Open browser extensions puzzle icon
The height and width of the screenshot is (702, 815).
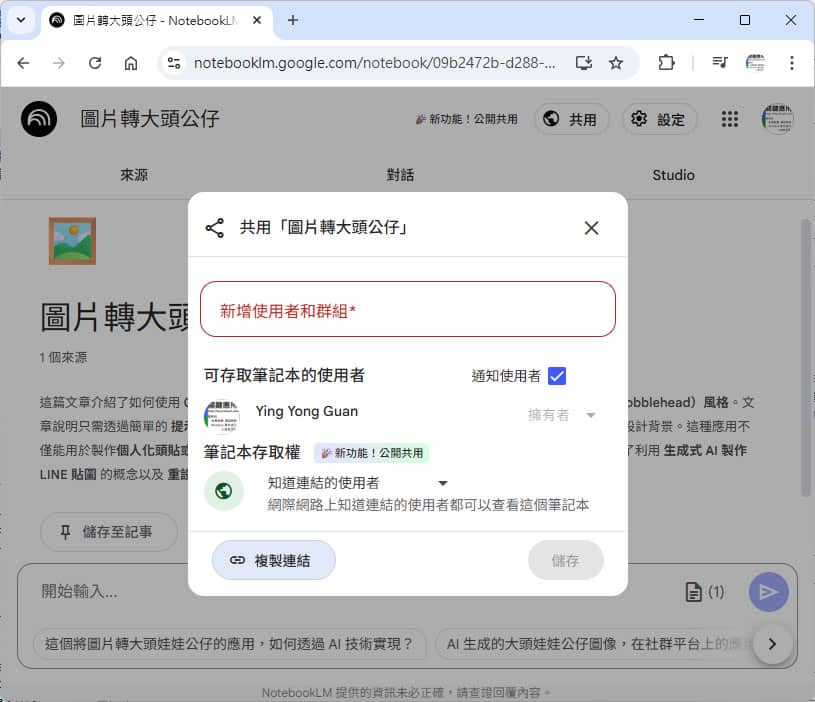pyautogui.click(x=666, y=63)
